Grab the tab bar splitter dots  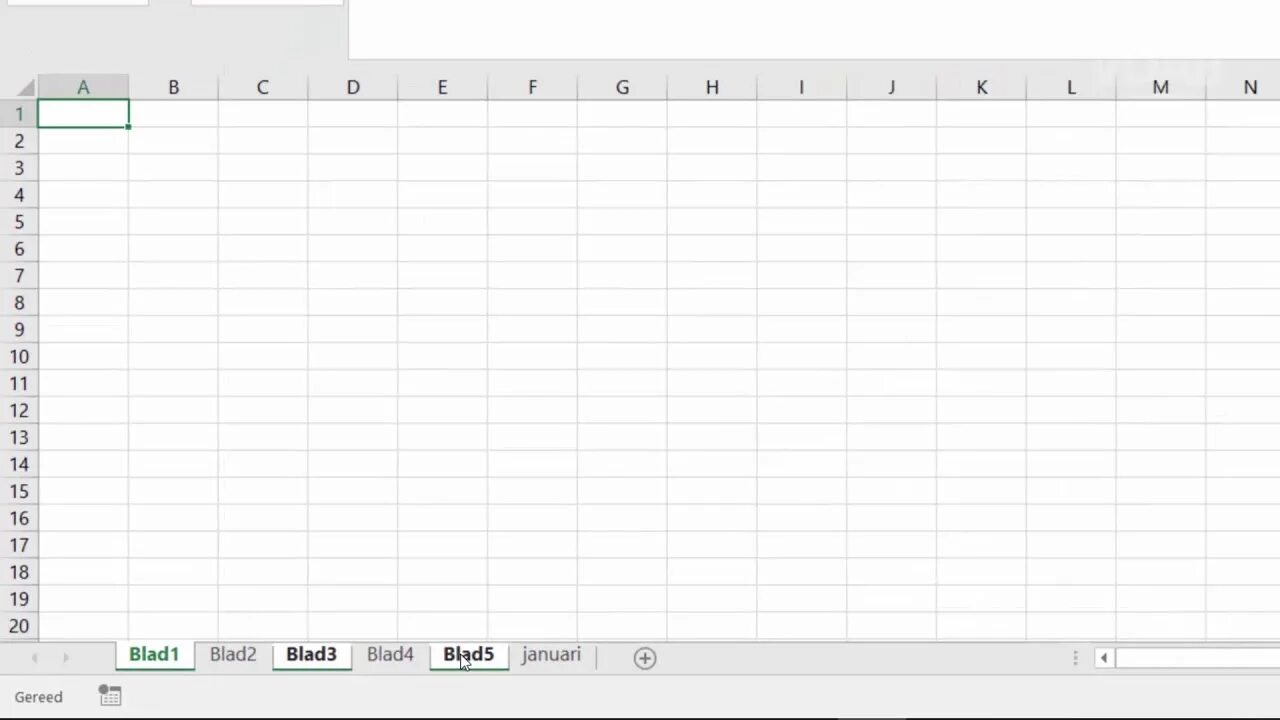point(1076,658)
